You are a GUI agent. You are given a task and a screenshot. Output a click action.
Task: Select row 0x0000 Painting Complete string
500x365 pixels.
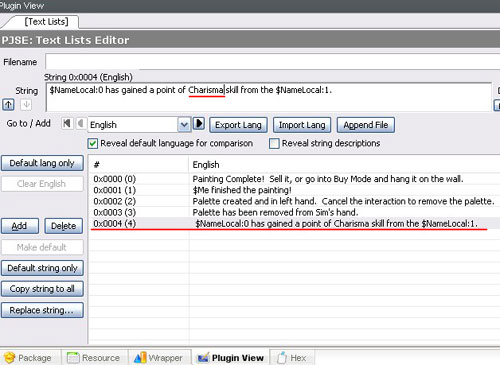pyautogui.click(x=295, y=179)
